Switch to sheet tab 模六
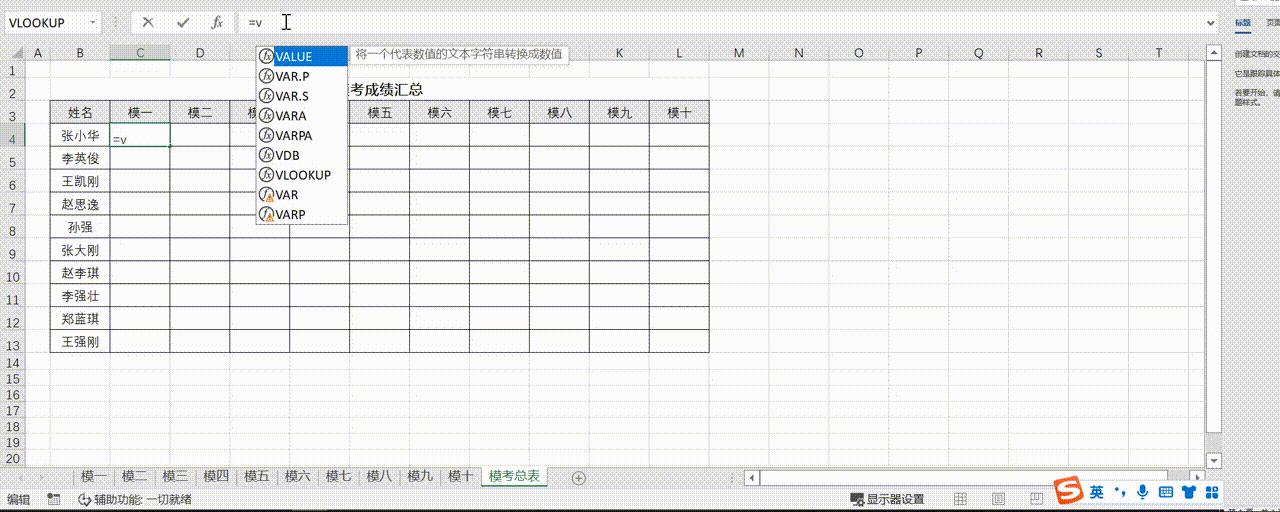Image resolution: width=1280 pixels, height=512 pixels. point(298,477)
